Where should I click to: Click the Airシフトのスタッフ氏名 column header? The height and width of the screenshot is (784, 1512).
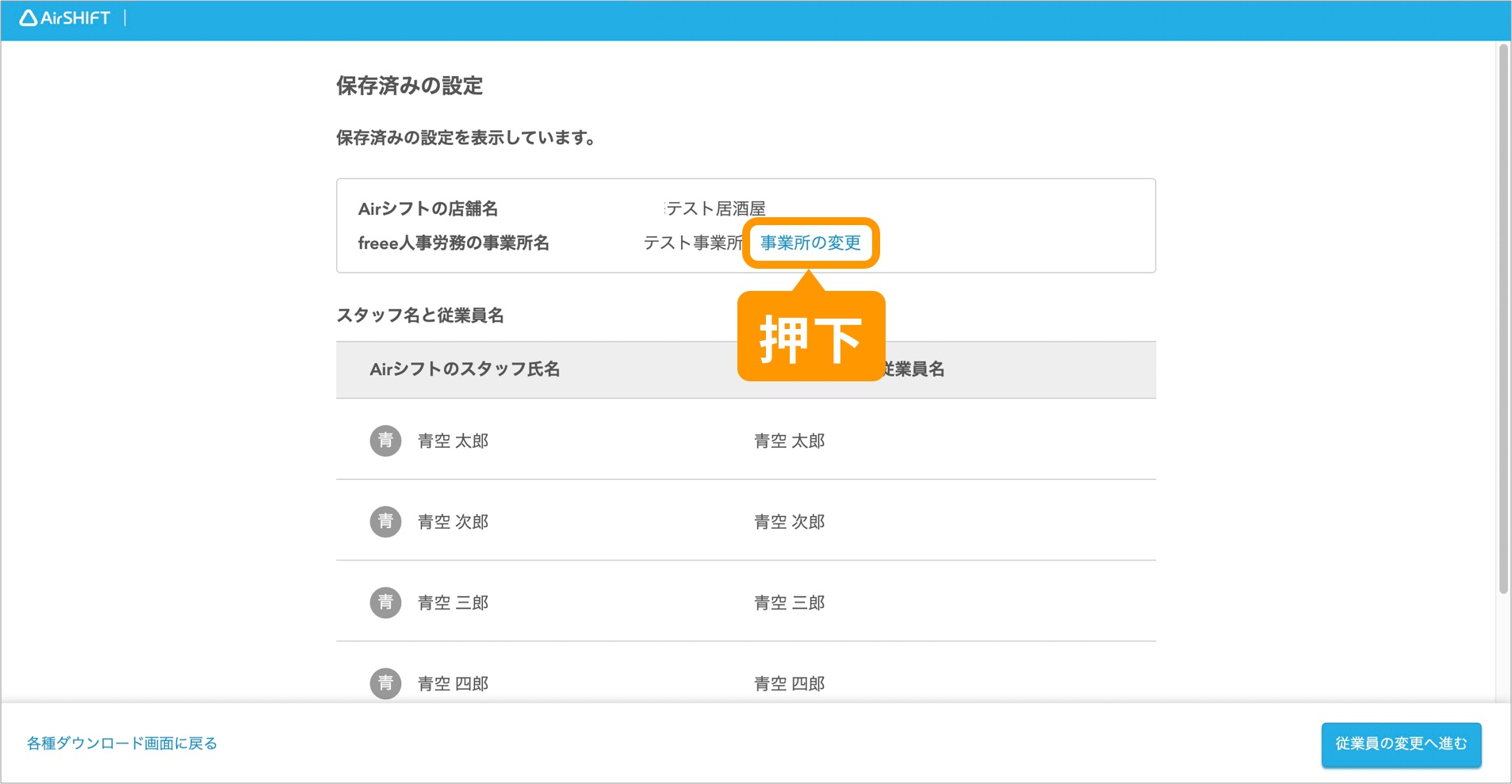[465, 369]
